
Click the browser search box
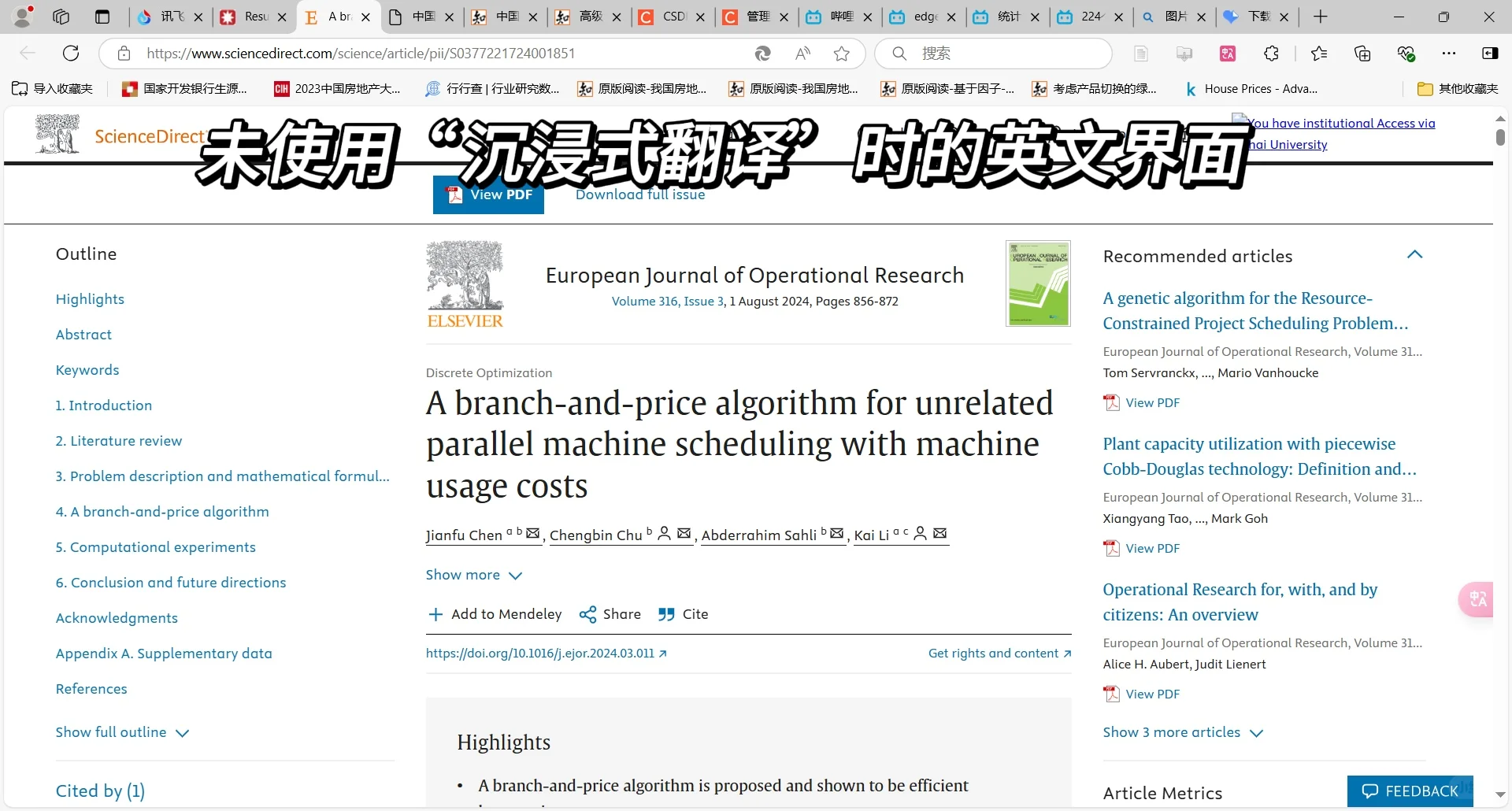click(x=994, y=54)
